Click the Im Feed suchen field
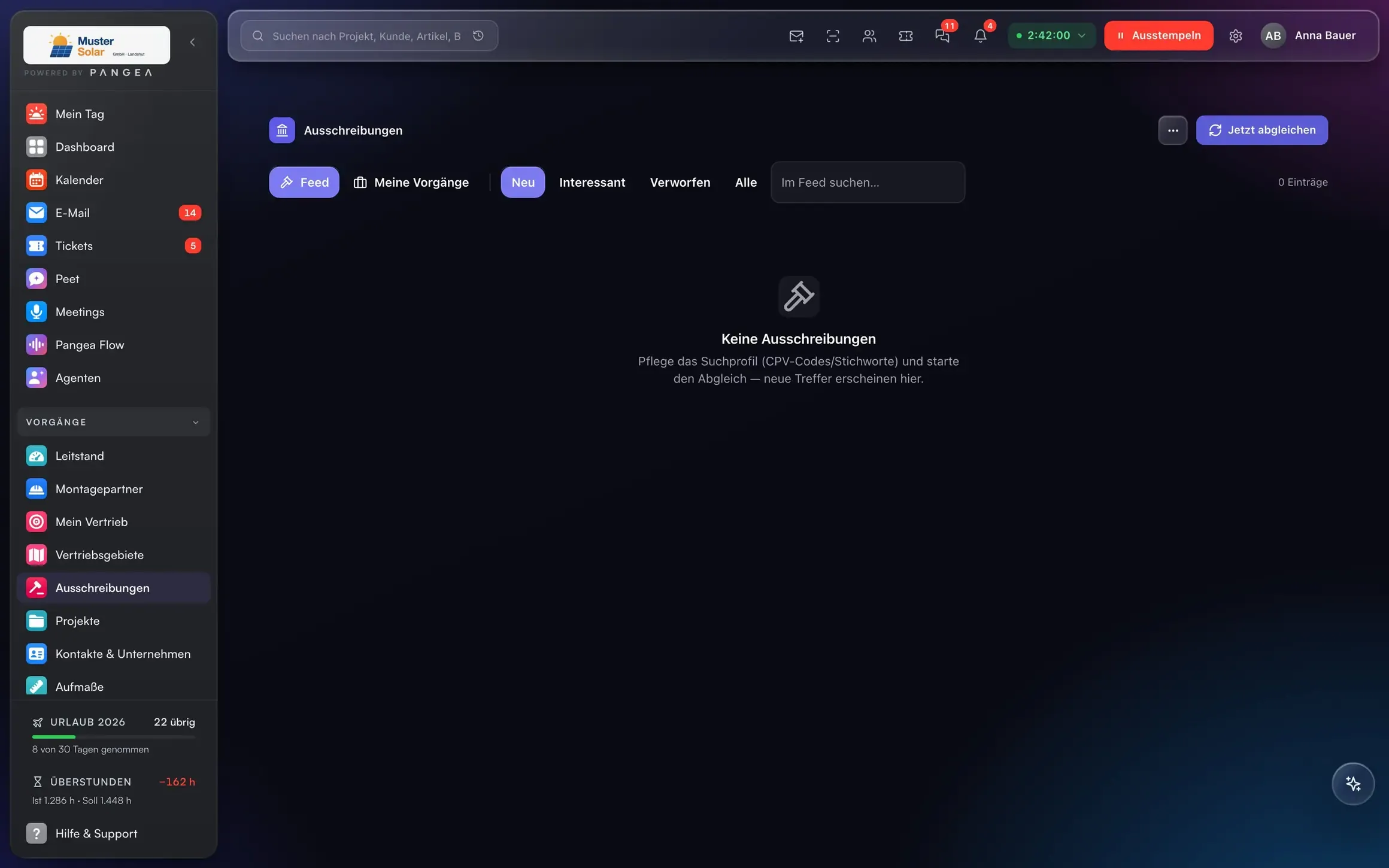The width and height of the screenshot is (1389, 868). [x=868, y=182]
